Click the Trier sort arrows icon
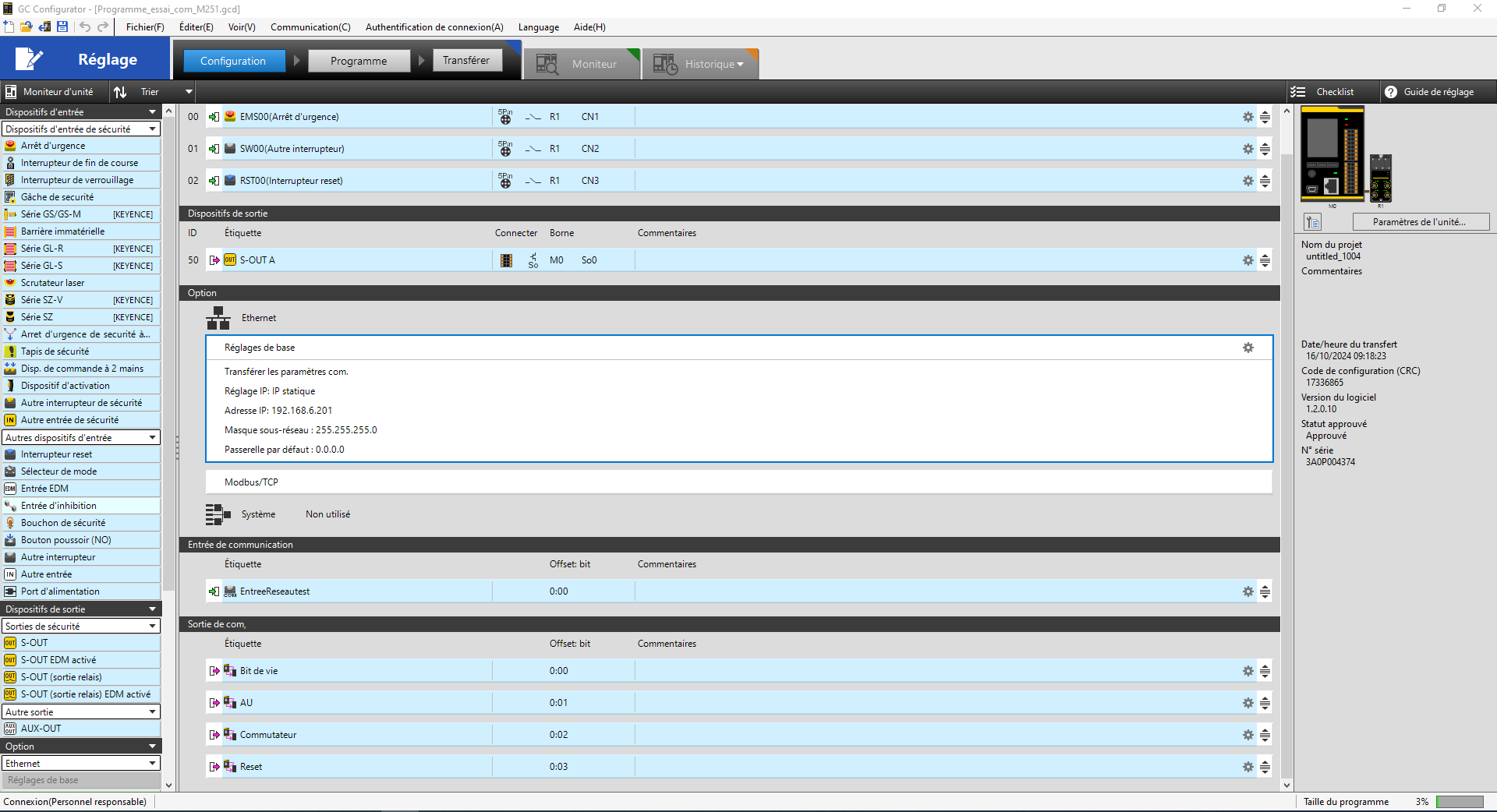 (120, 92)
